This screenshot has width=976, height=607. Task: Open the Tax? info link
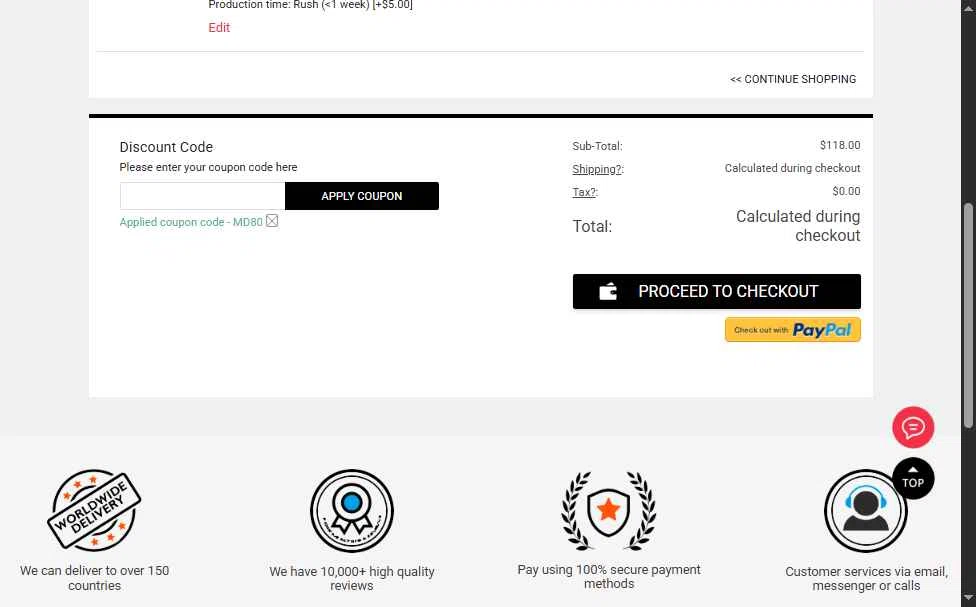click(x=585, y=192)
